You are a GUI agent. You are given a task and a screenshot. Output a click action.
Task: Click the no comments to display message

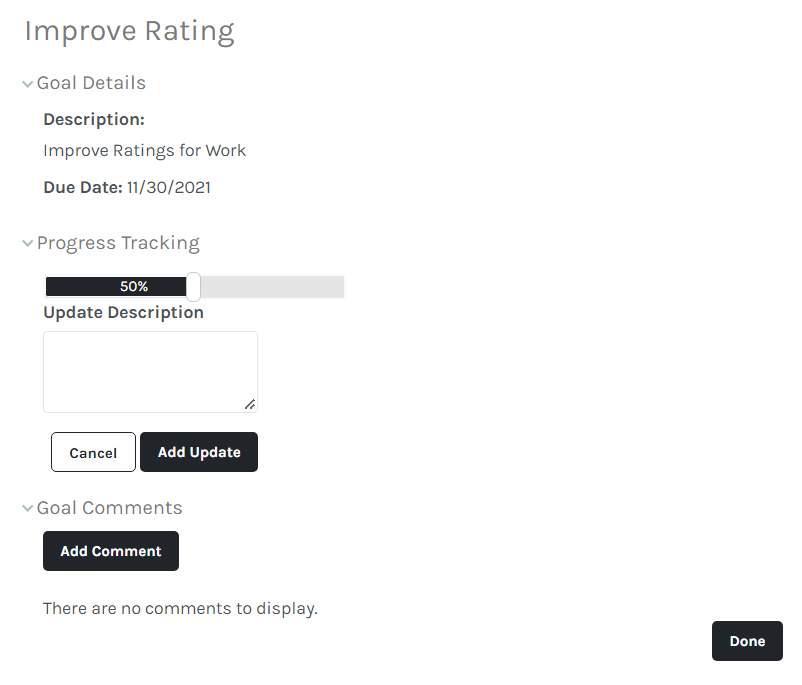click(180, 608)
